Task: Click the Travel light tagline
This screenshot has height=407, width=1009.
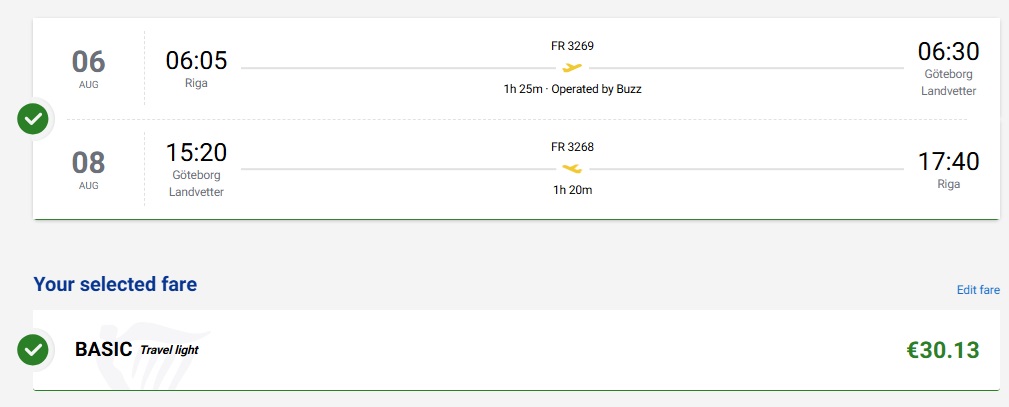Action: coord(169,350)
